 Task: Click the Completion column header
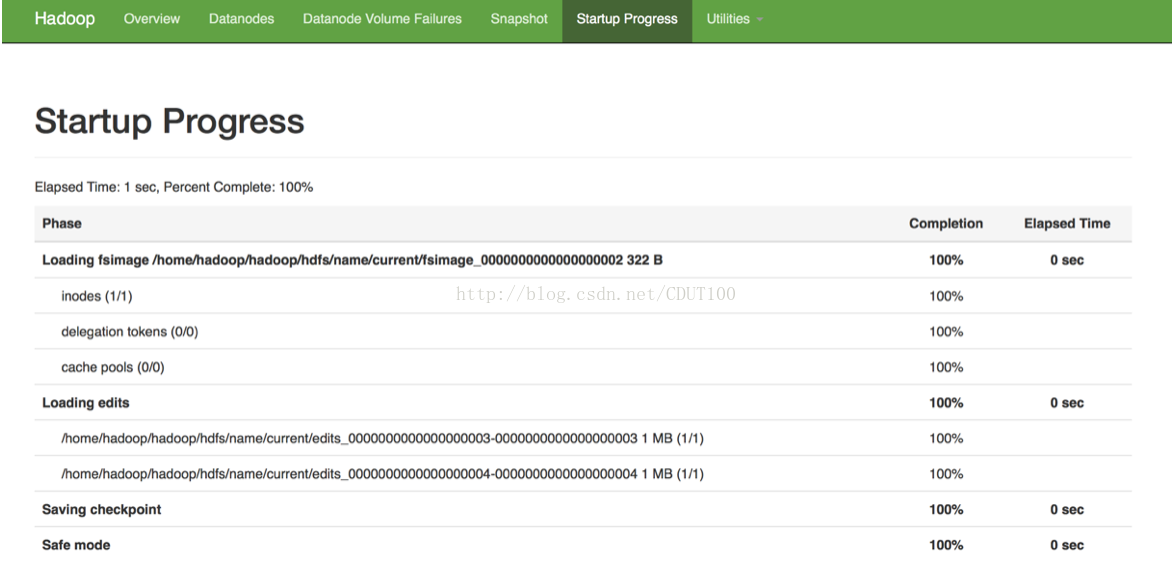946,224
